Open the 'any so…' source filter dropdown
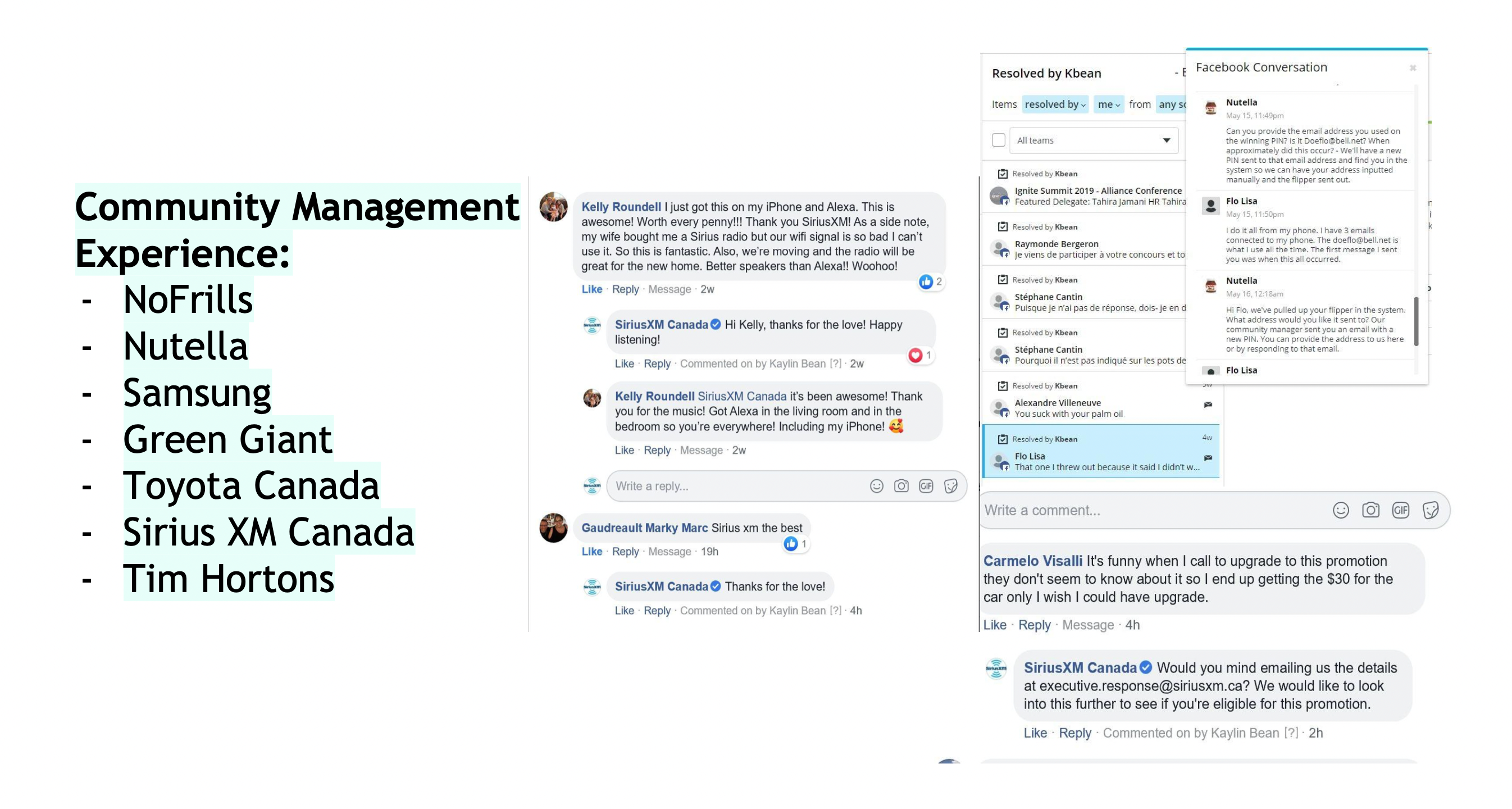 (x=1171, y=104)
